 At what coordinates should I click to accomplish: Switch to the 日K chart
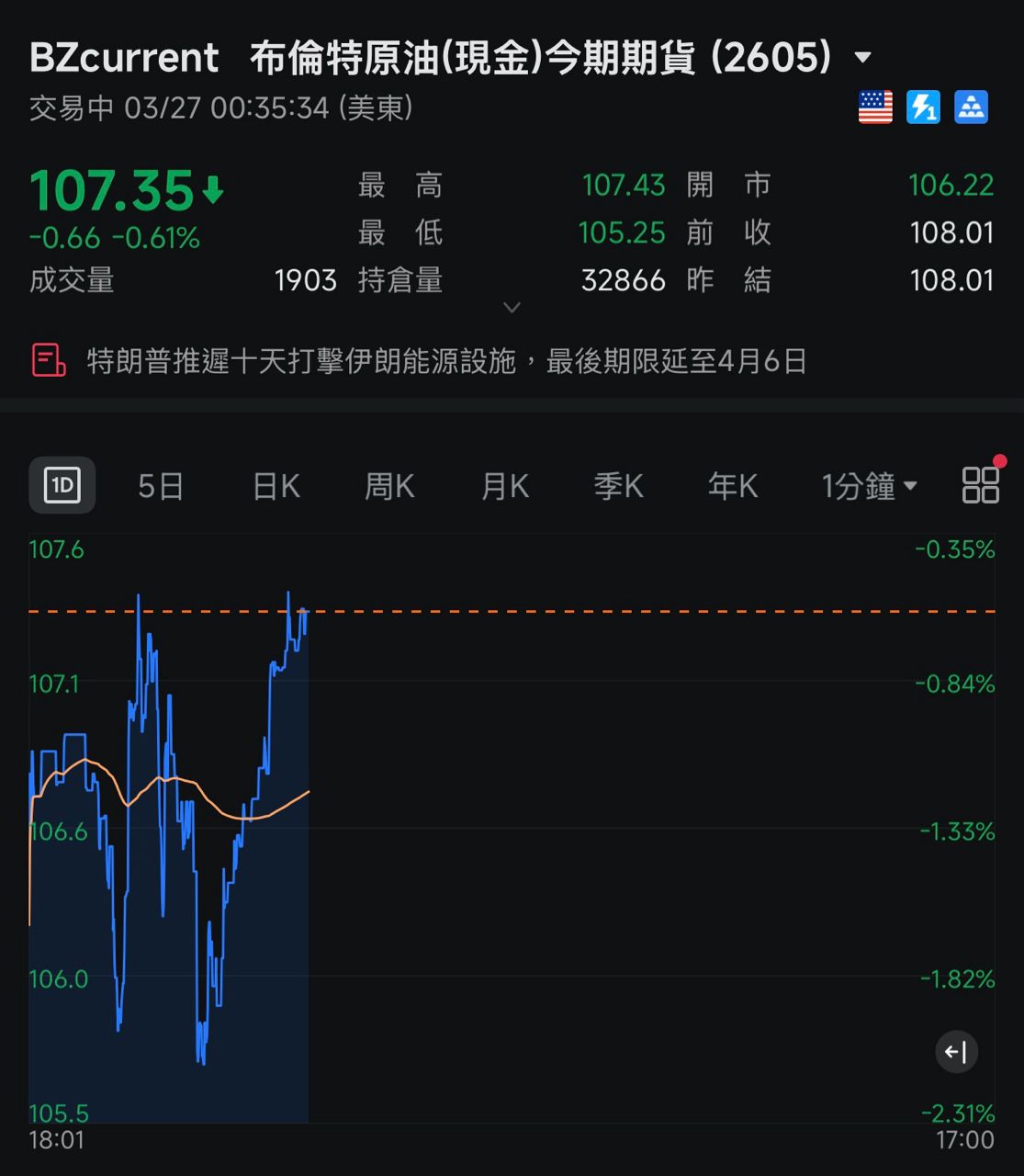click(276, 486)
